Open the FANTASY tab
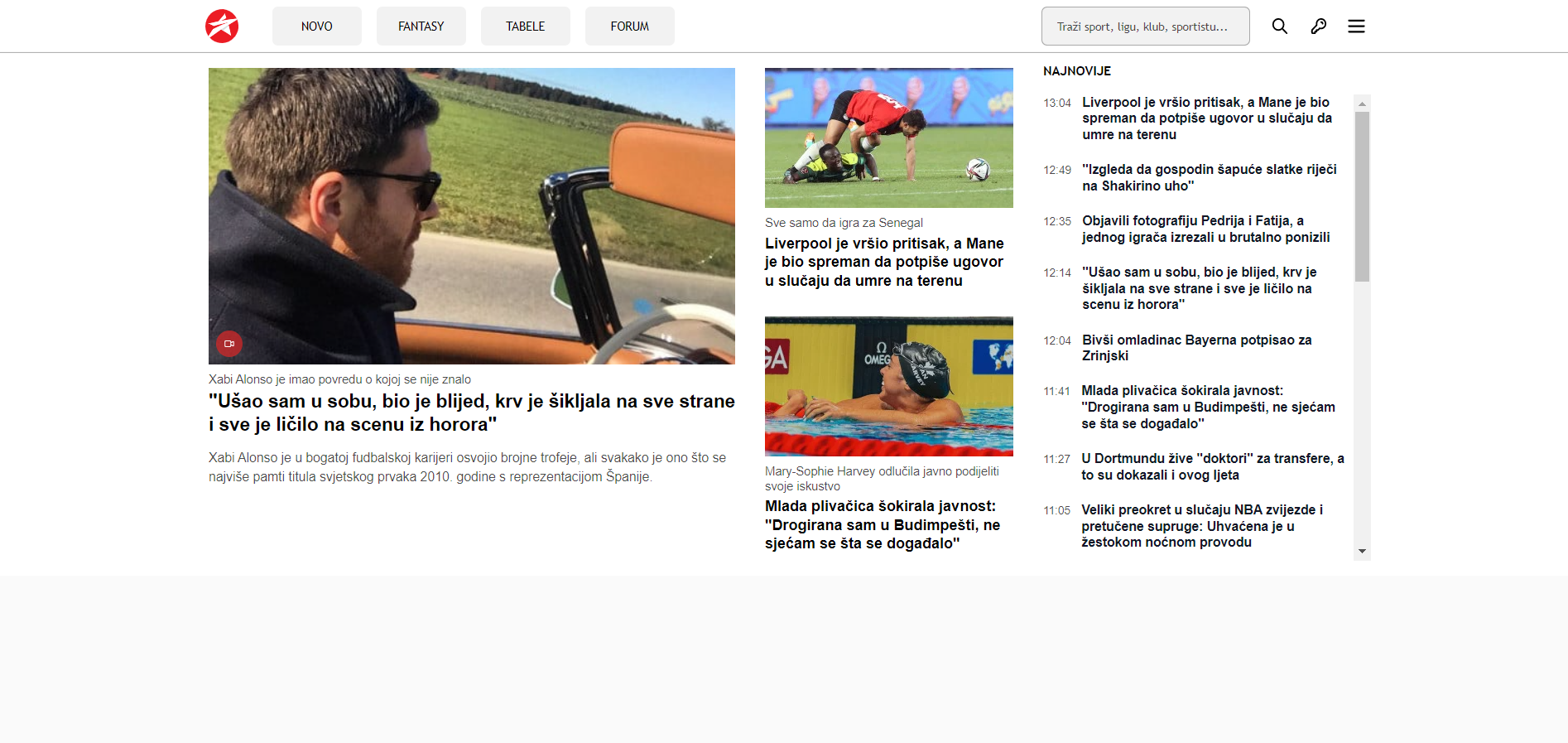The image size is (1568, 743). click(x=421, y=26)
